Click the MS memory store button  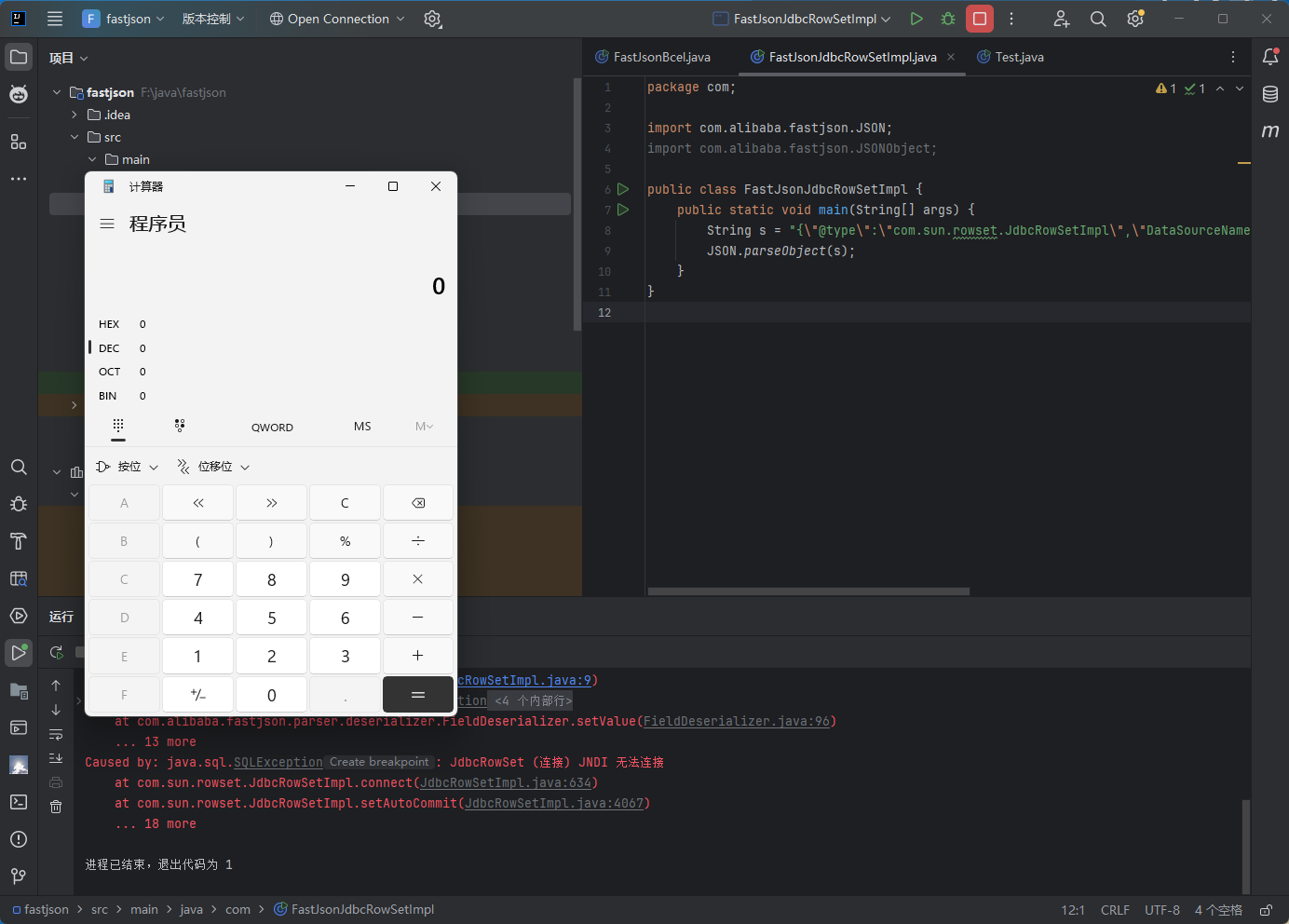362,427
